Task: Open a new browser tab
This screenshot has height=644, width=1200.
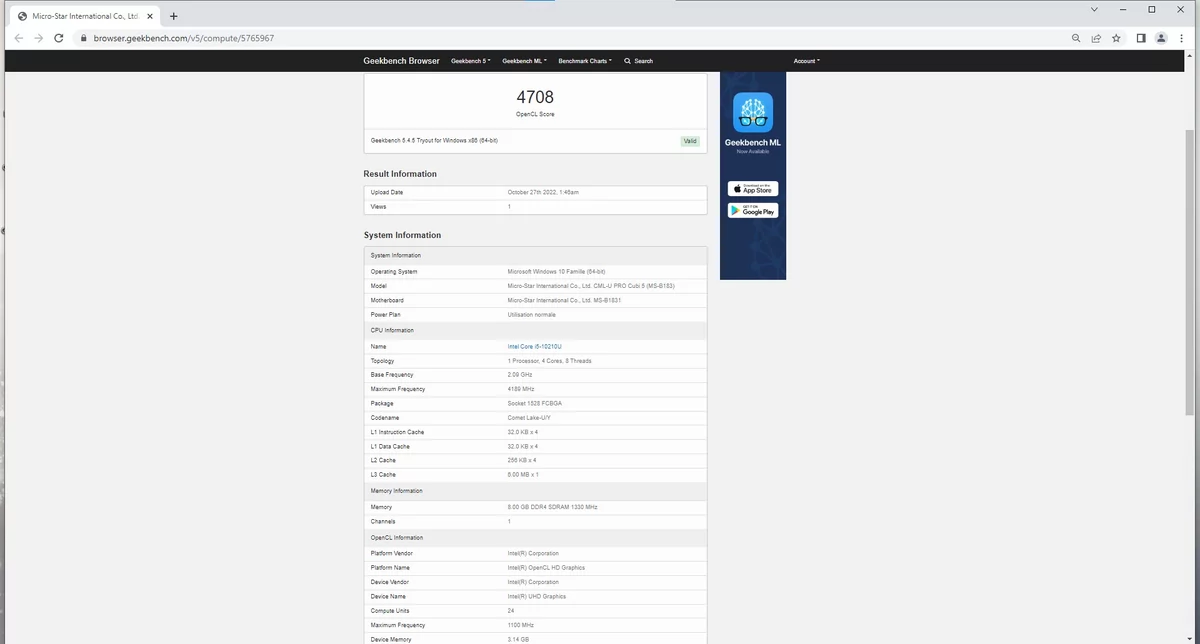Action: click(173, 16)
